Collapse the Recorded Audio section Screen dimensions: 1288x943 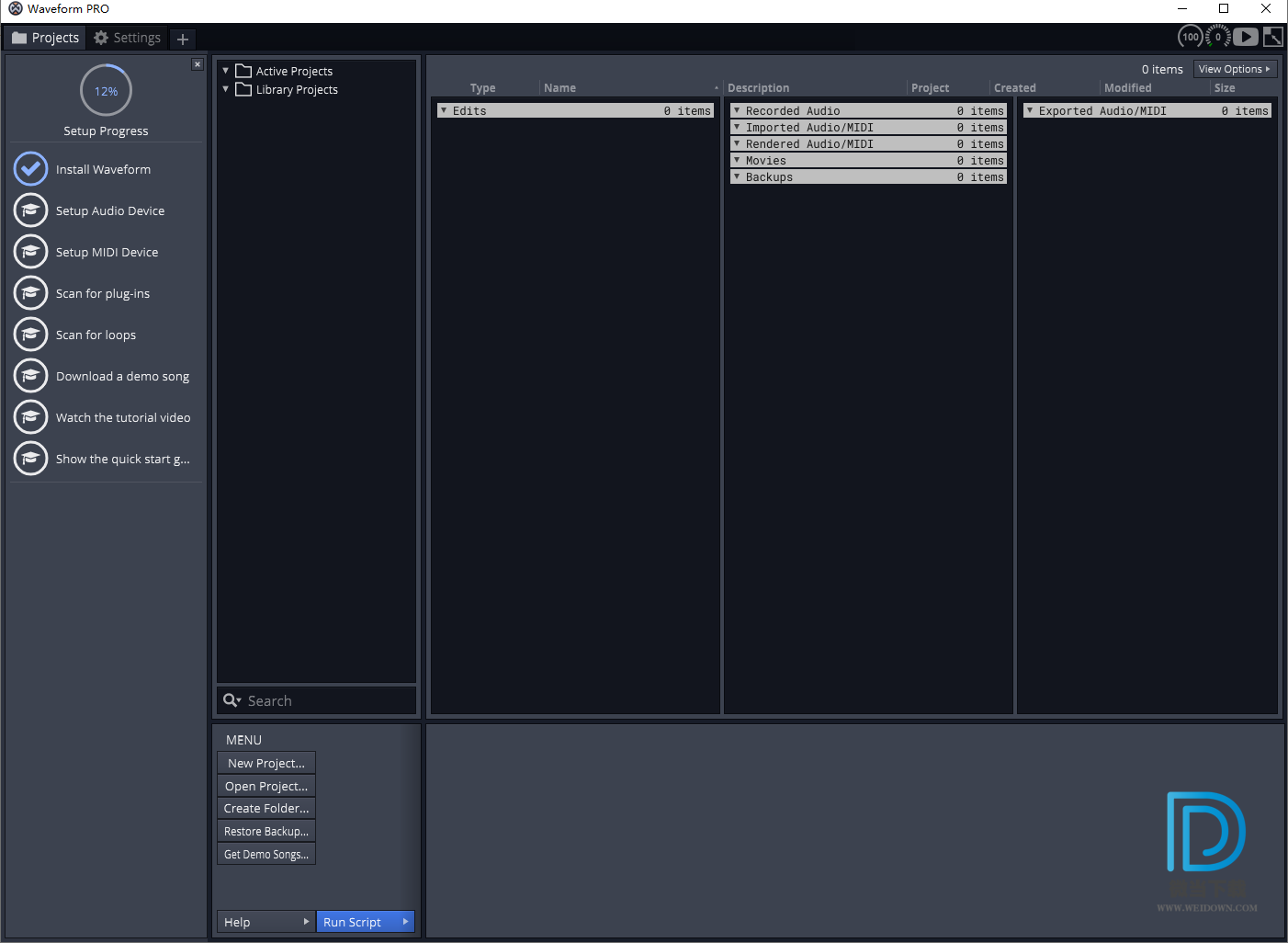click(x=737, y=110)
